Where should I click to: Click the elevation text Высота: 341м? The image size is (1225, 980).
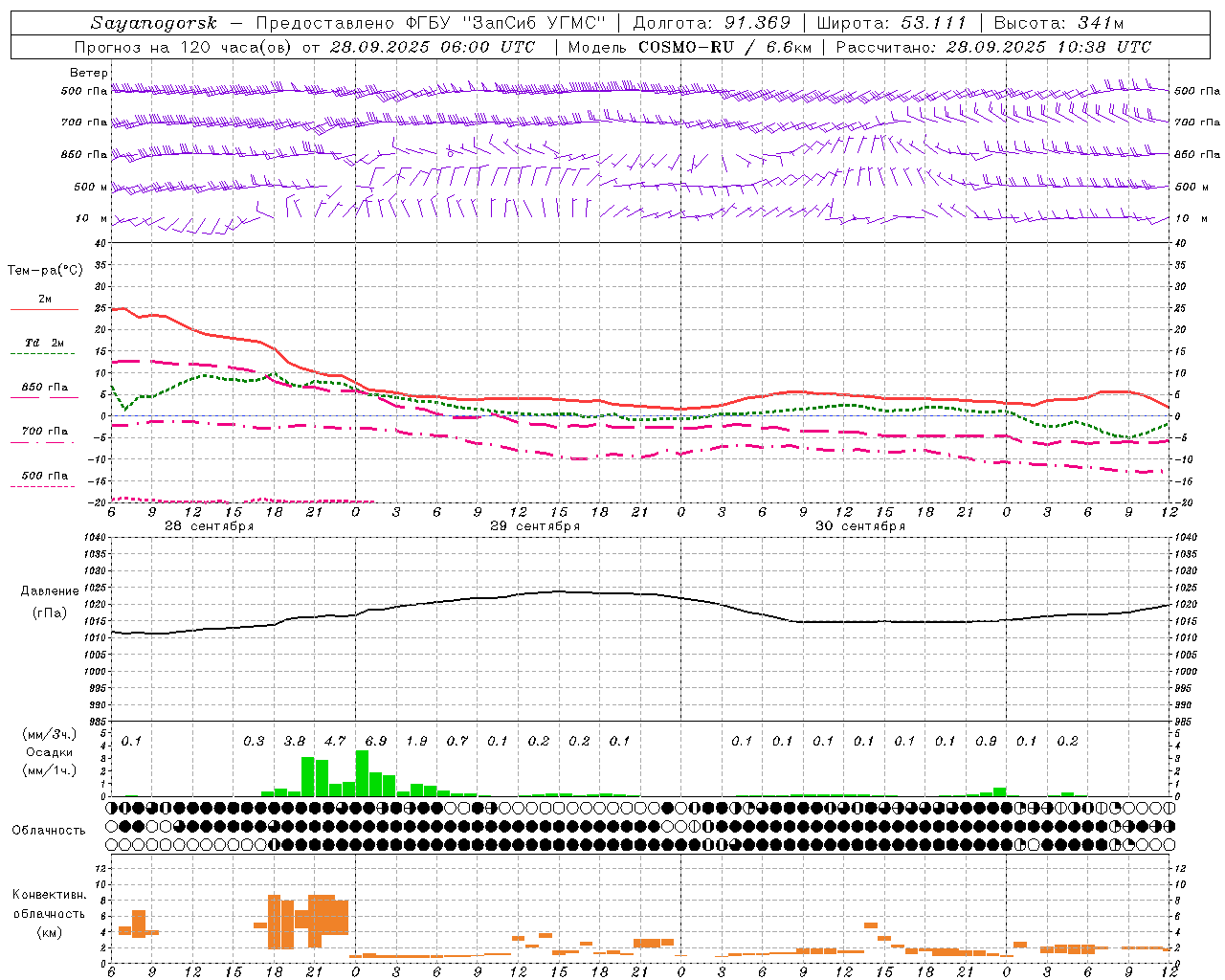coord(1058,23)
